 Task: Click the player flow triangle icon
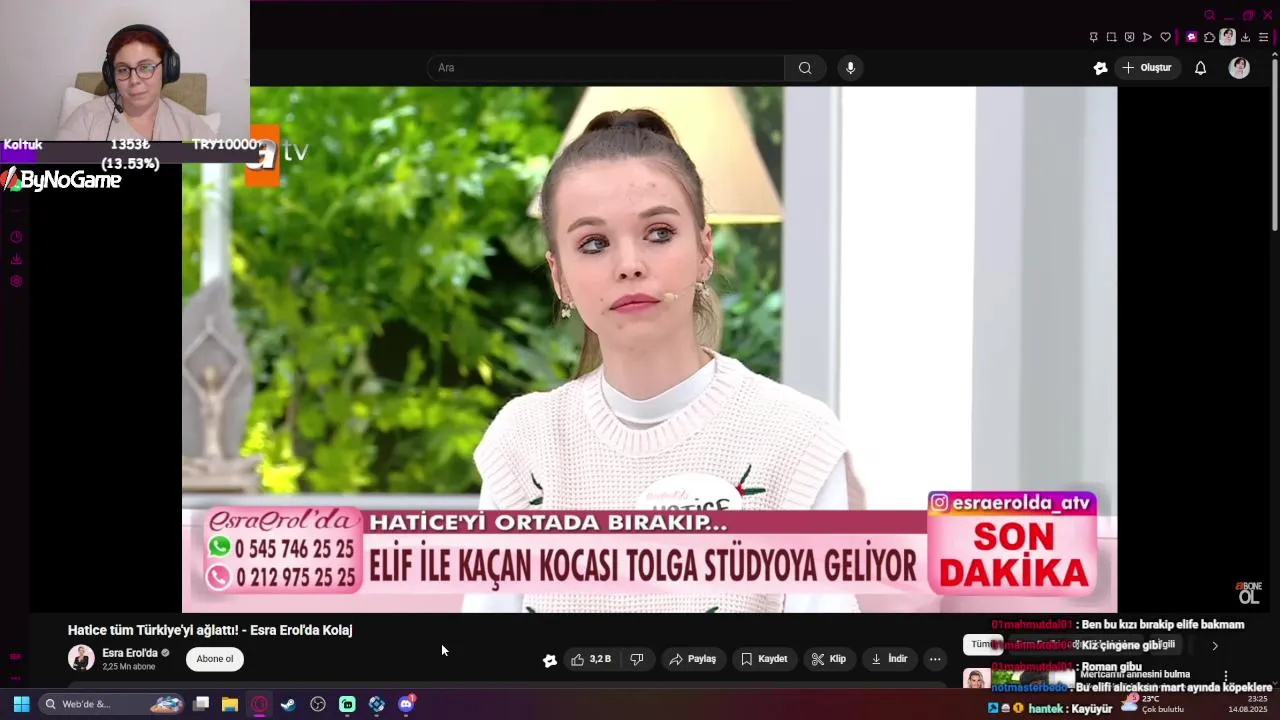(1147, 37)
